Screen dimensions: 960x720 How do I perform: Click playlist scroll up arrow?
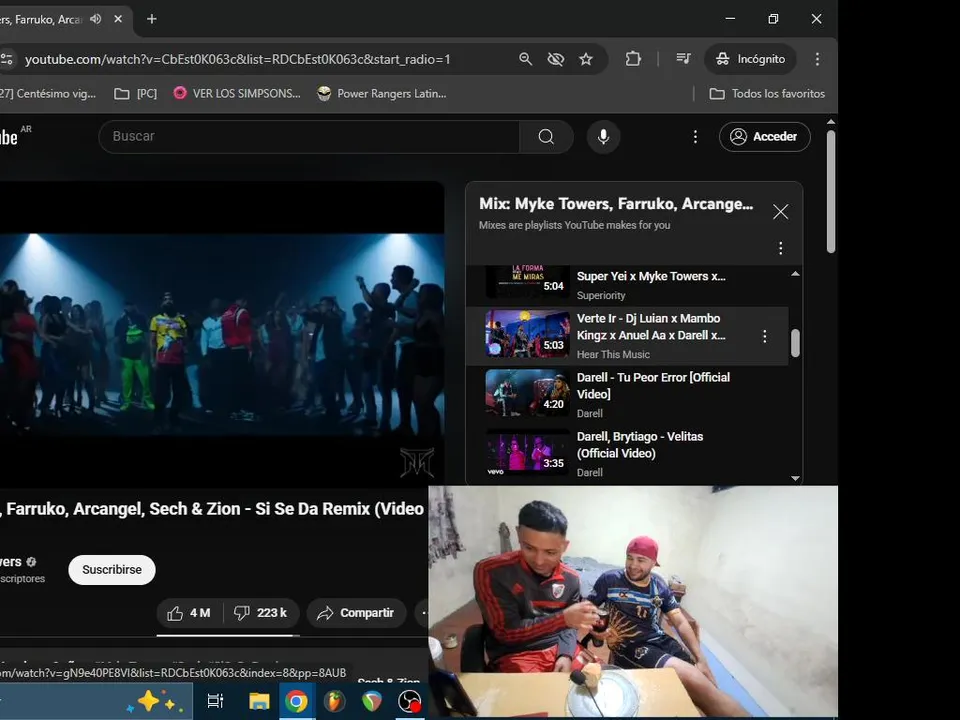[795, 274]
